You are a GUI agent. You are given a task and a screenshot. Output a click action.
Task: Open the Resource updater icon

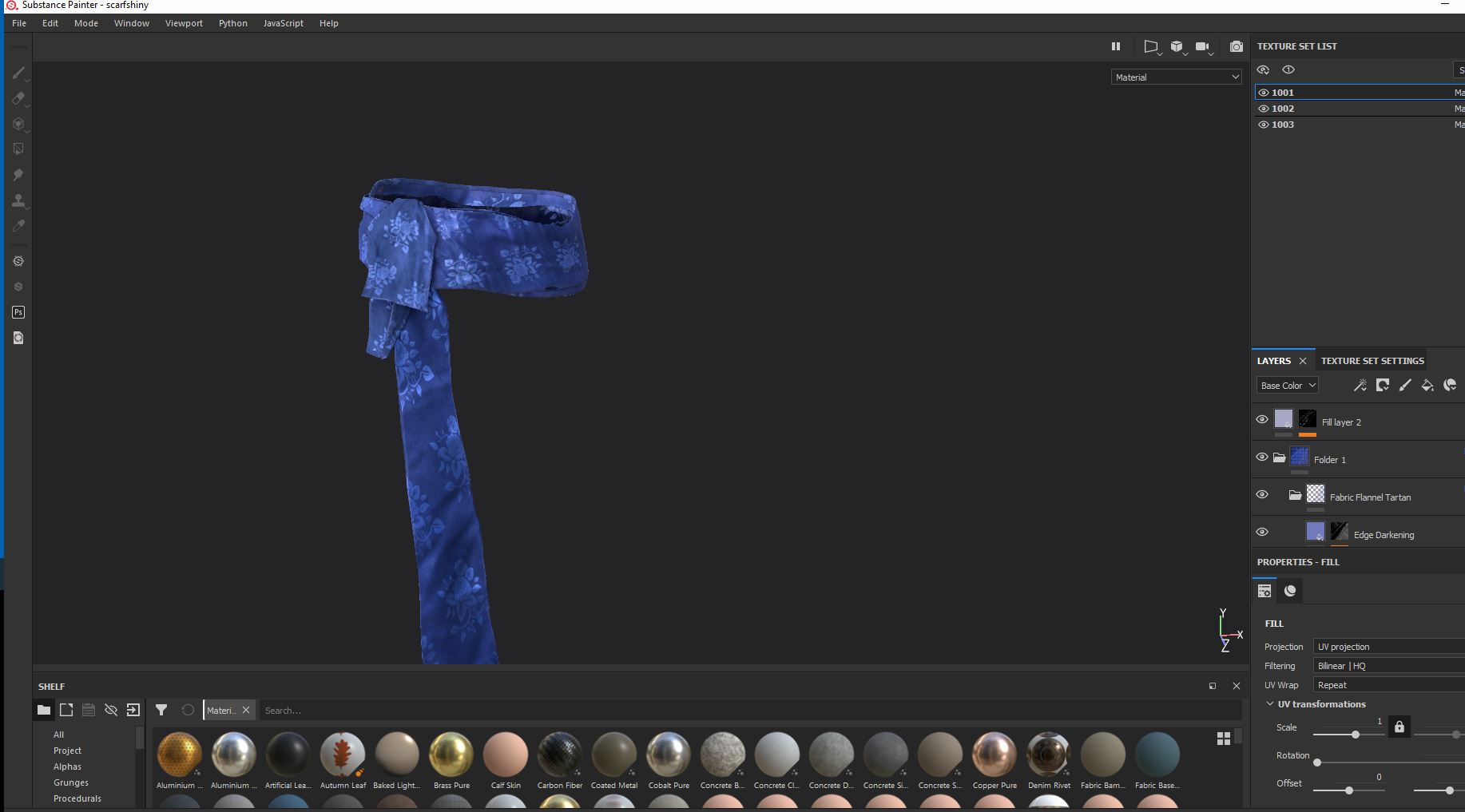[x=18, y=338]
